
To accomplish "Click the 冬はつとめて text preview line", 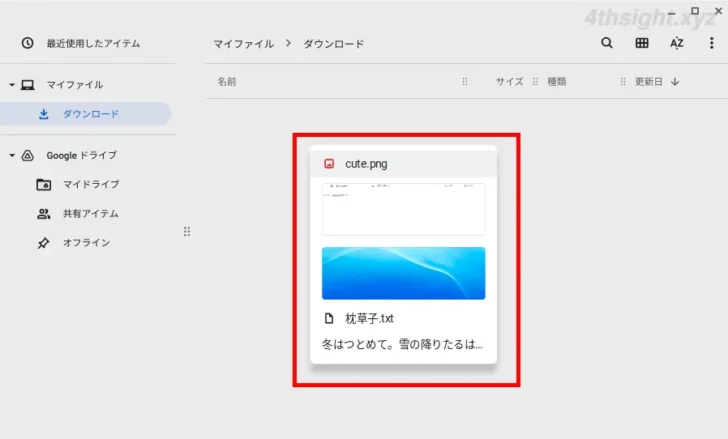I will click(402, 344).
